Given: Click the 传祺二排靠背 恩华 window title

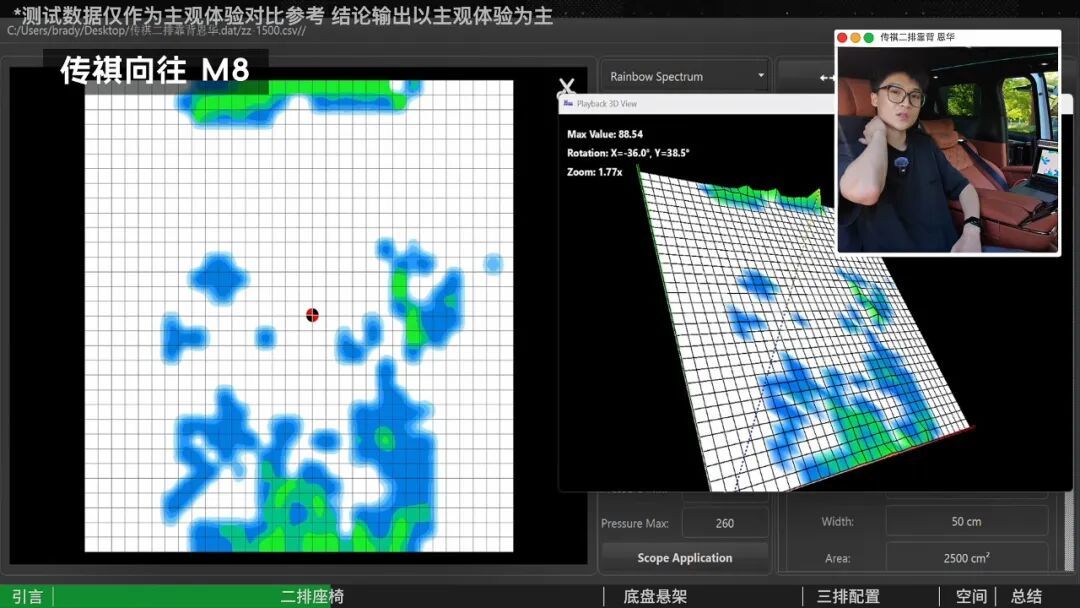Looking at the screenshot, I should (917, 37).
